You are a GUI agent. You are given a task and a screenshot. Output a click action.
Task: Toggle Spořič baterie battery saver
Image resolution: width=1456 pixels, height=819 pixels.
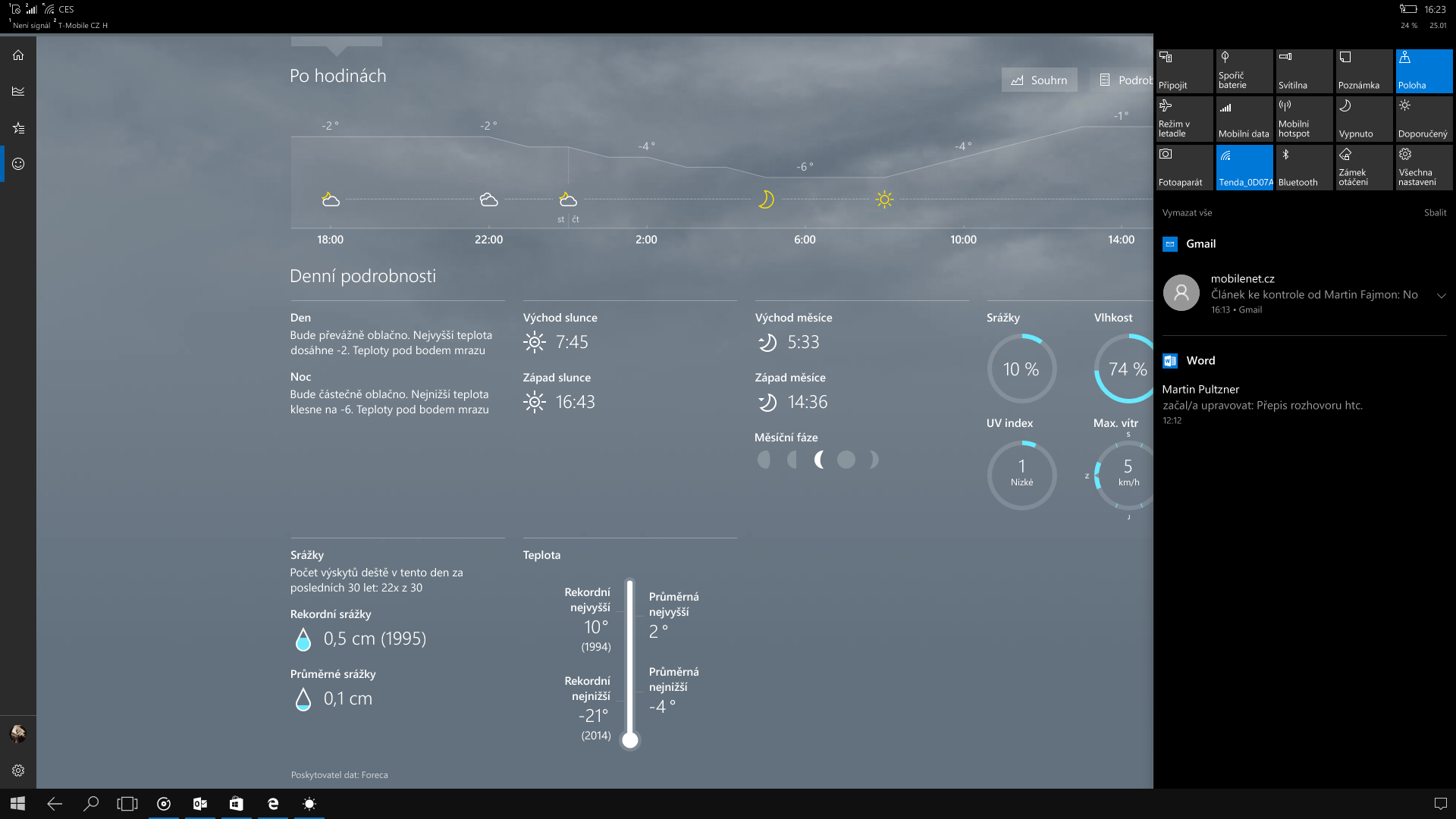tap(1244, 71)
